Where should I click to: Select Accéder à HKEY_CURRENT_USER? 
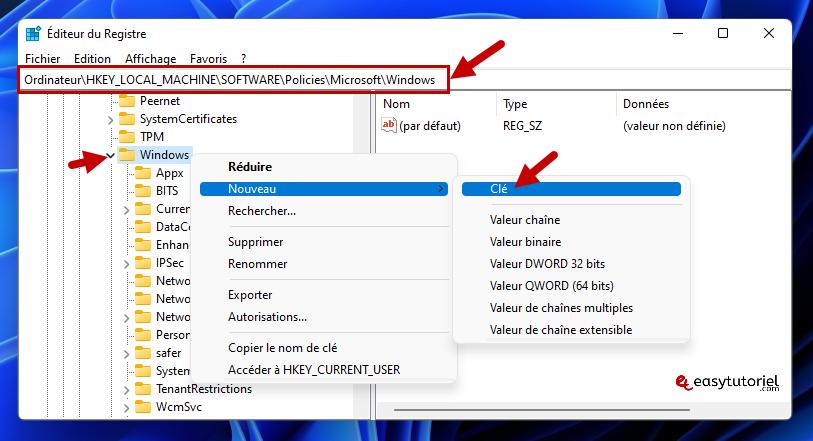pos(324,369)
